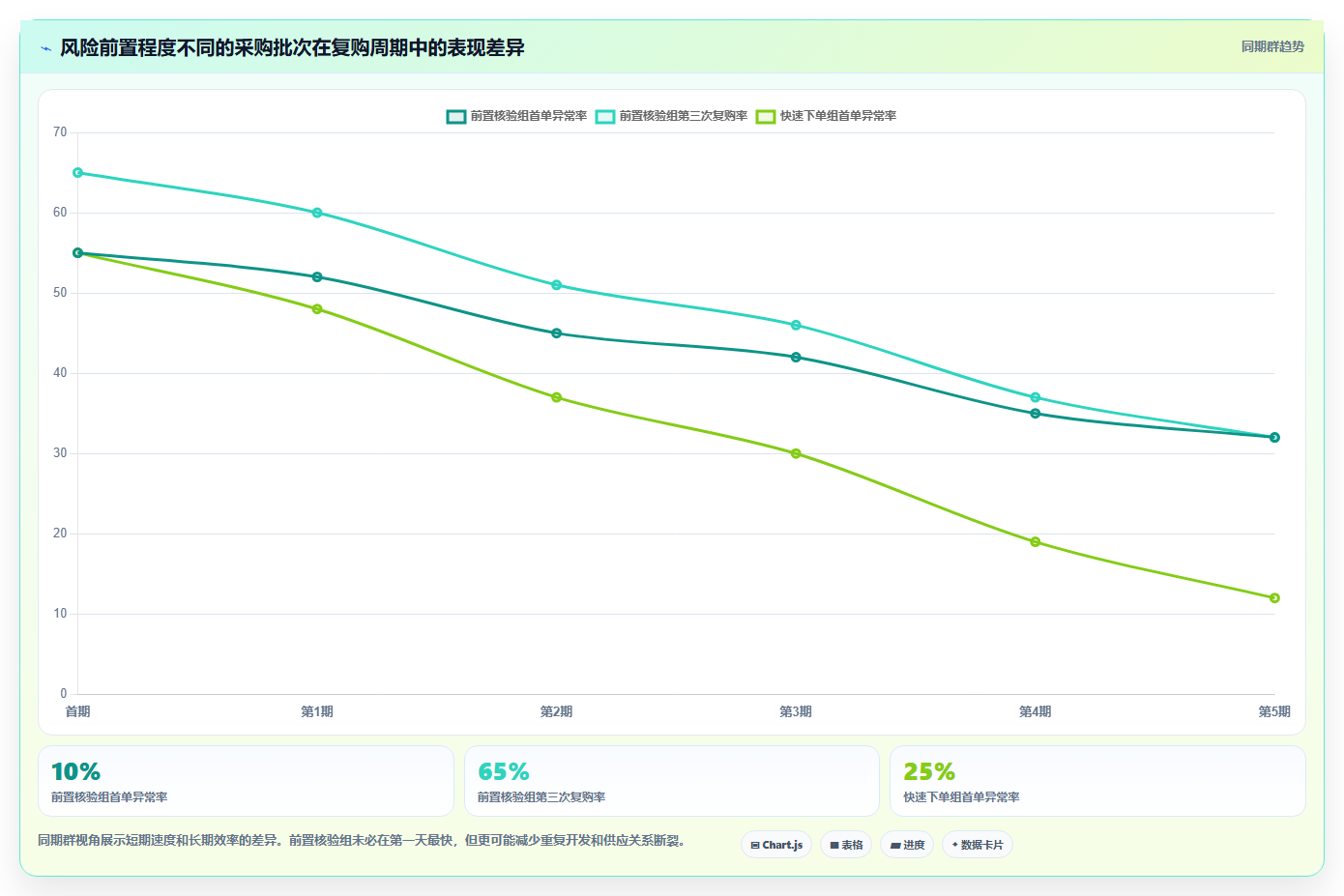Click the turquoise data point 46 at 第3期
This screenshot has height=896, width=1344.
pos(796,326)
